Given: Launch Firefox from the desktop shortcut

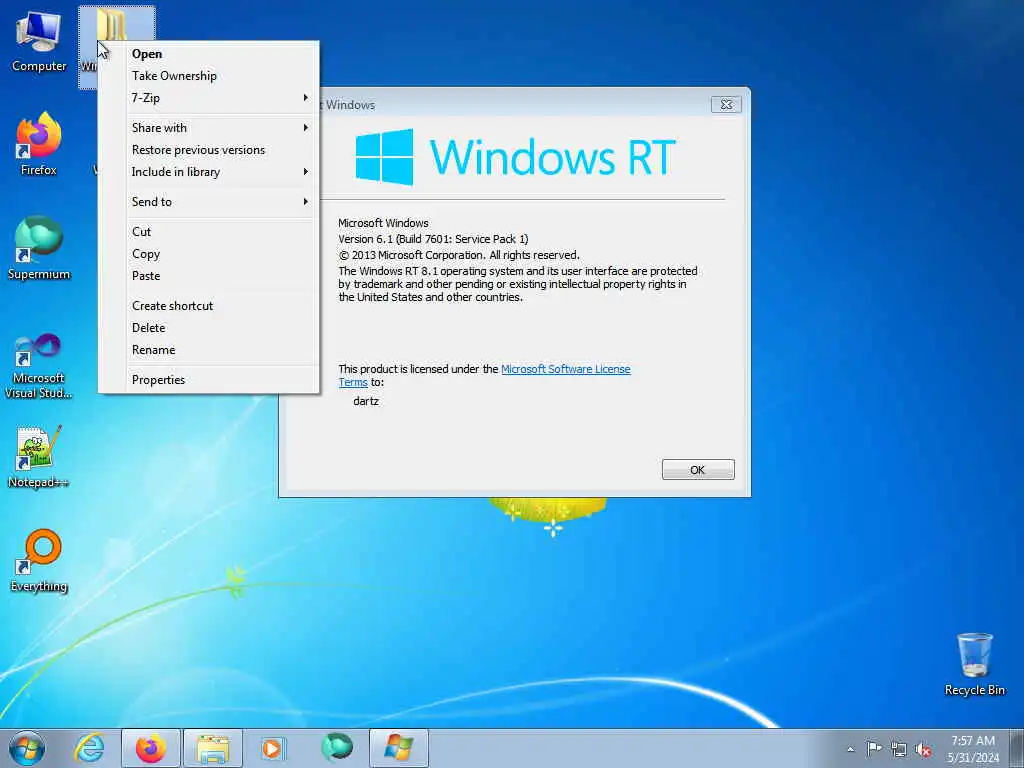Looking at the screenshot, I should (x=39, y=144).
